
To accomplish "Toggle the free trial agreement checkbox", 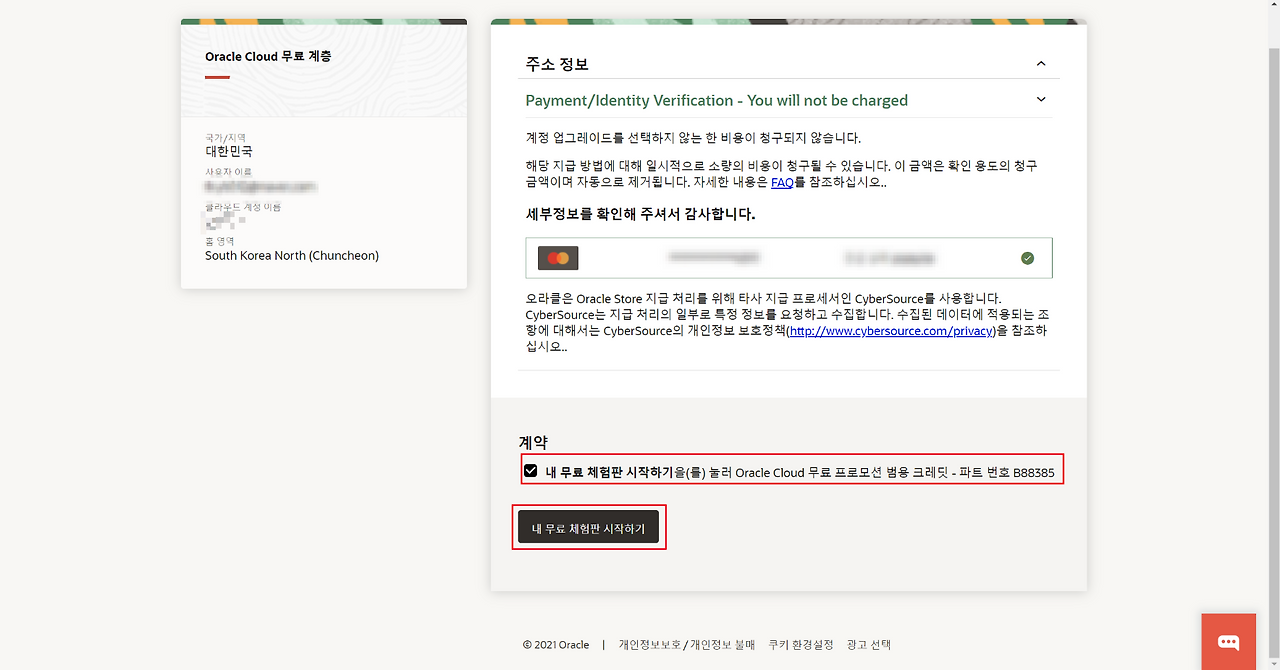I will tap(531, 471).
